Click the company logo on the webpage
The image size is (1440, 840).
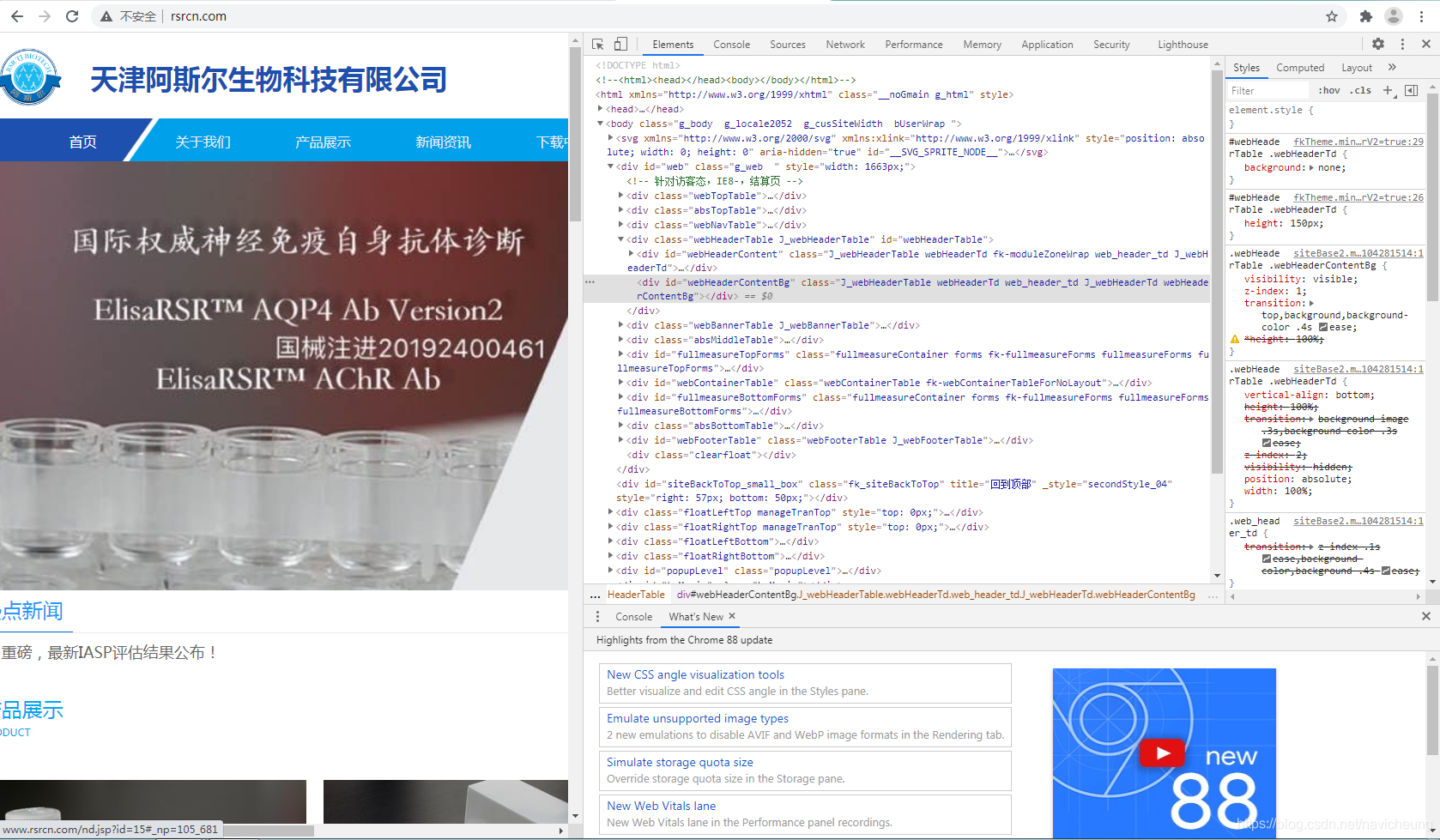point(29,77)
